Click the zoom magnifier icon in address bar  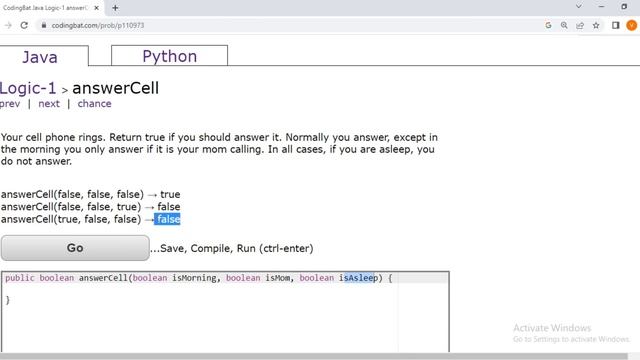tap(564, 25)
